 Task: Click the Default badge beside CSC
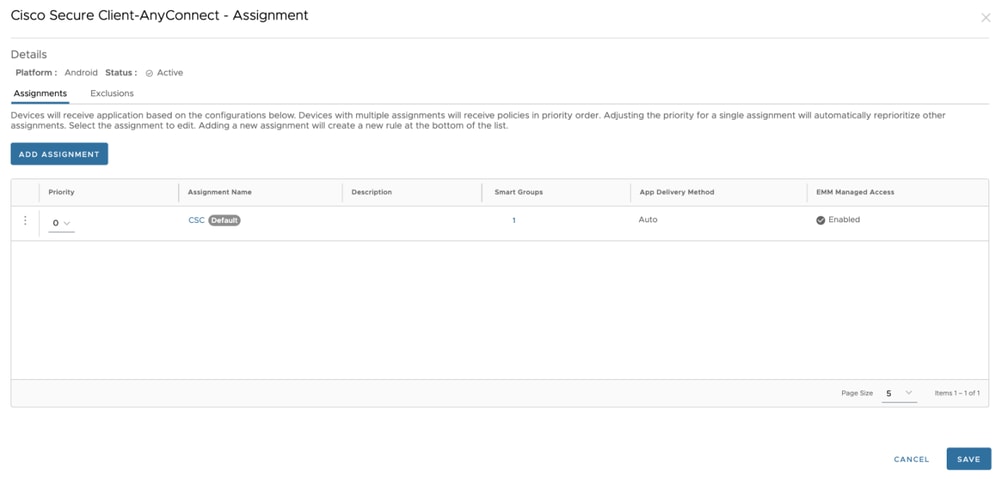tap(224, 220)
